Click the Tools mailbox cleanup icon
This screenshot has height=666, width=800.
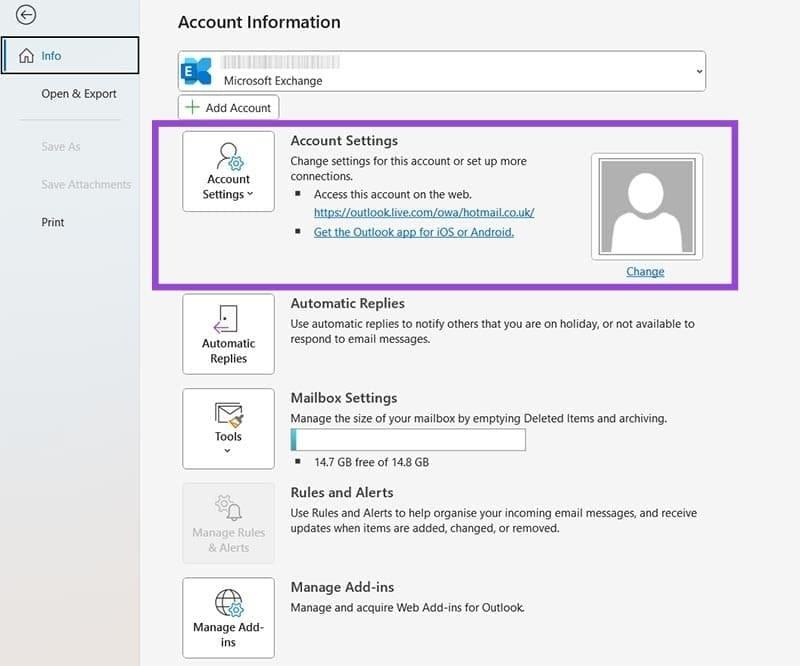click(228, 413)
